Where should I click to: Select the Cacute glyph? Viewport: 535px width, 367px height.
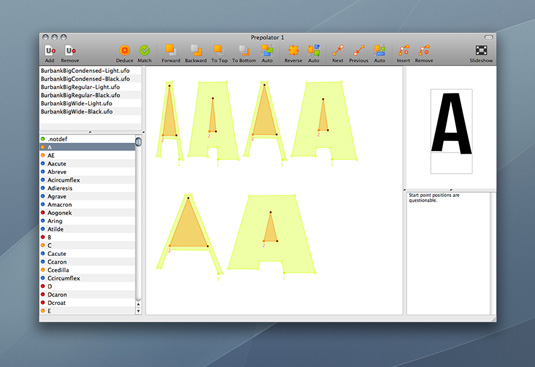point(87,254)
